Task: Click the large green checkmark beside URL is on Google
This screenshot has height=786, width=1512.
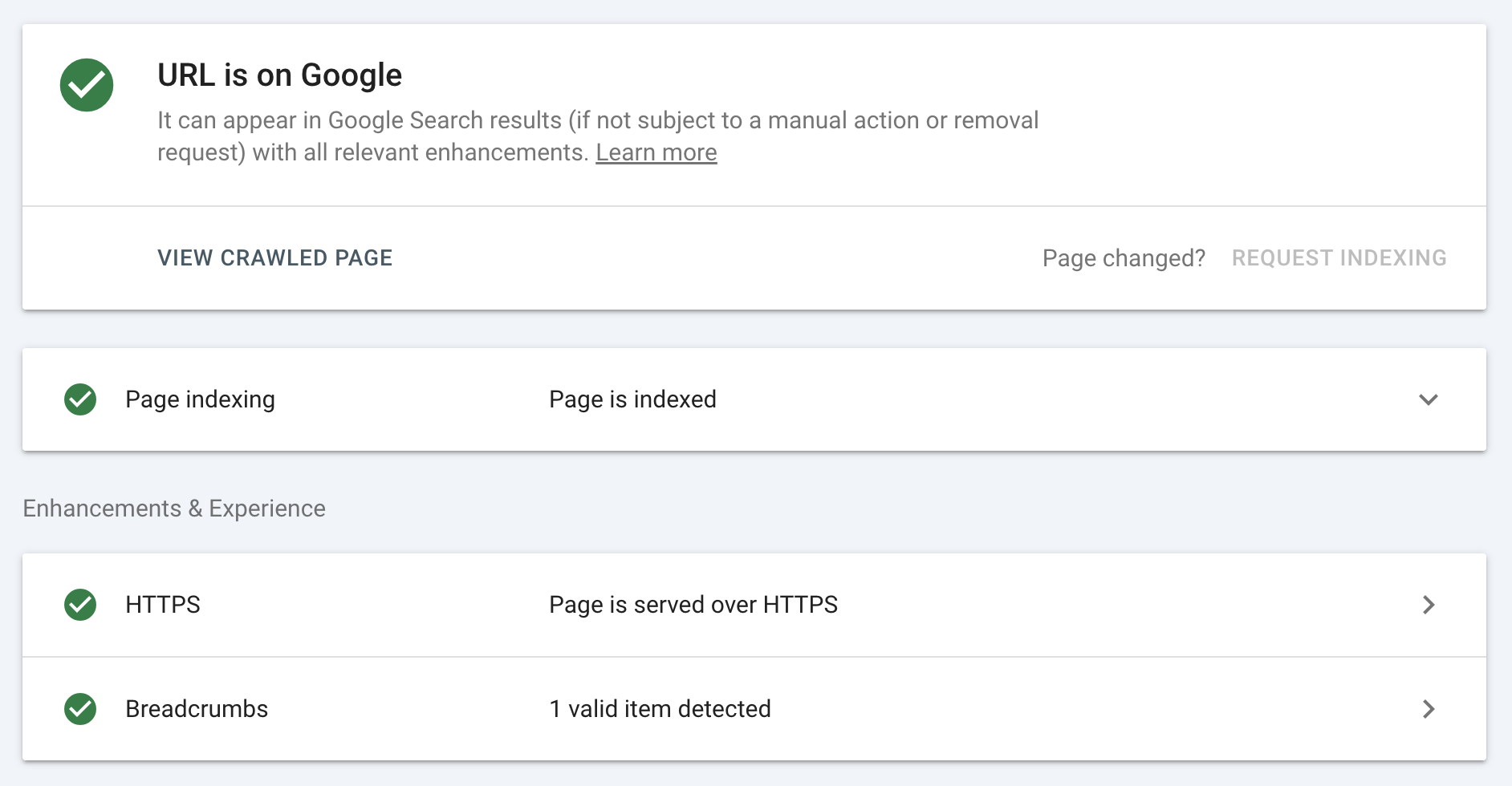Action: point(87,85)
